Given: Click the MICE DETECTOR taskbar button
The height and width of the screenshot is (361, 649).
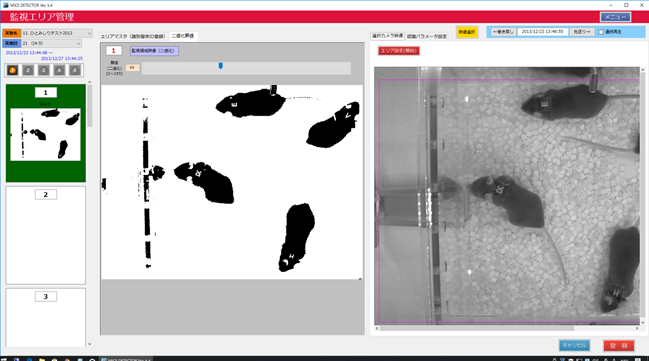Looking at the screenshot, I should pyautogui.click(x=126, y=359).
